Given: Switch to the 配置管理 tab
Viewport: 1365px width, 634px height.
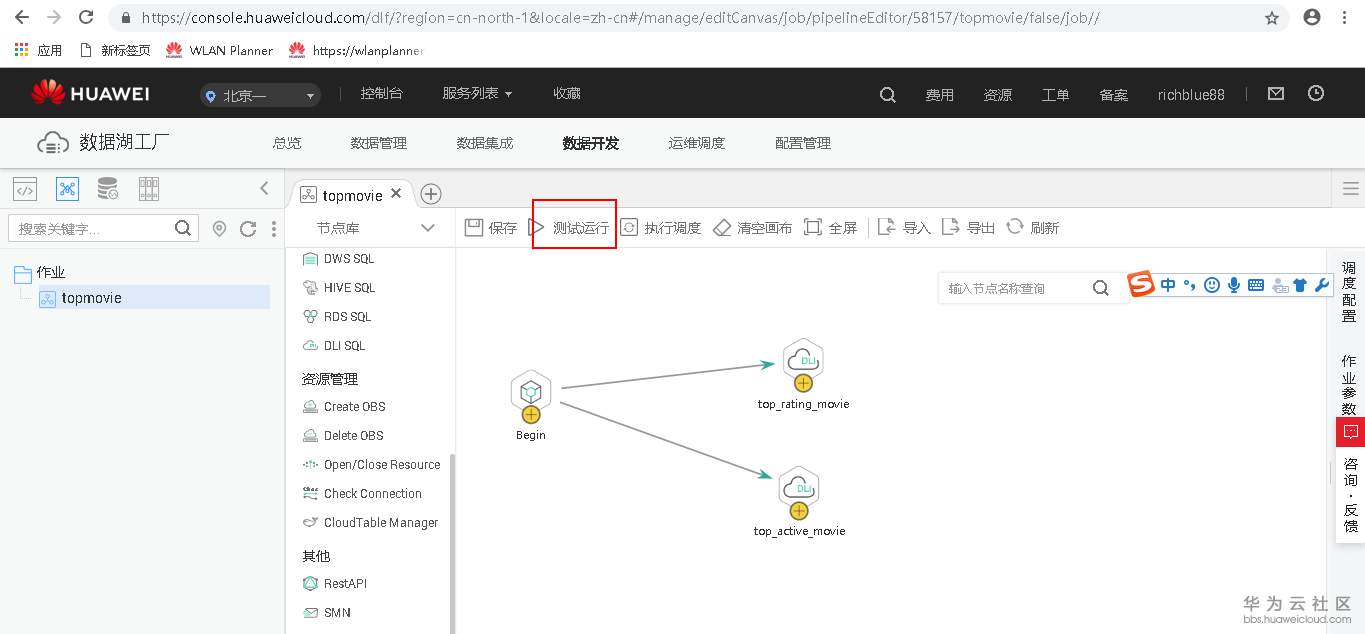Looking at the screenshot, I should (x=802, y=143).
